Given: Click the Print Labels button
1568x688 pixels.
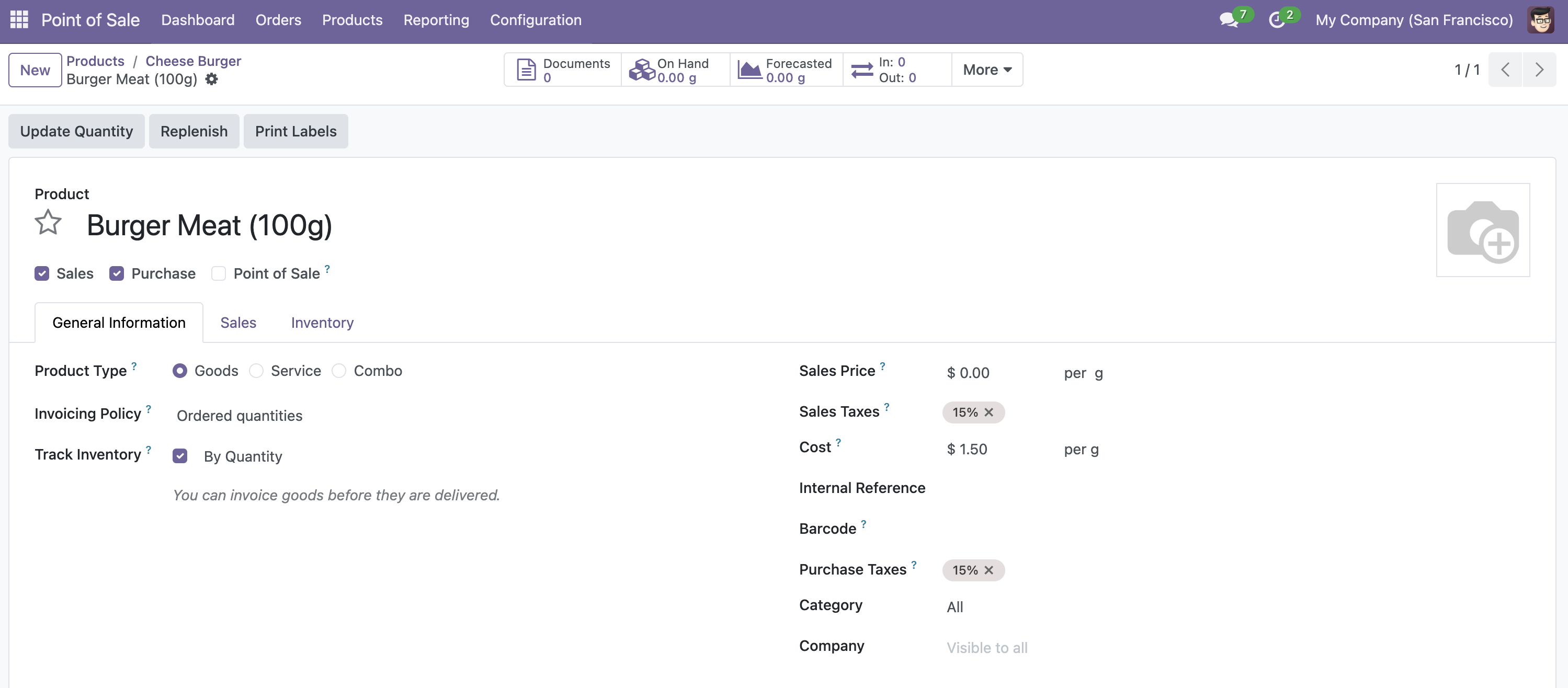Looking at the screenshot, I should 296,131.
